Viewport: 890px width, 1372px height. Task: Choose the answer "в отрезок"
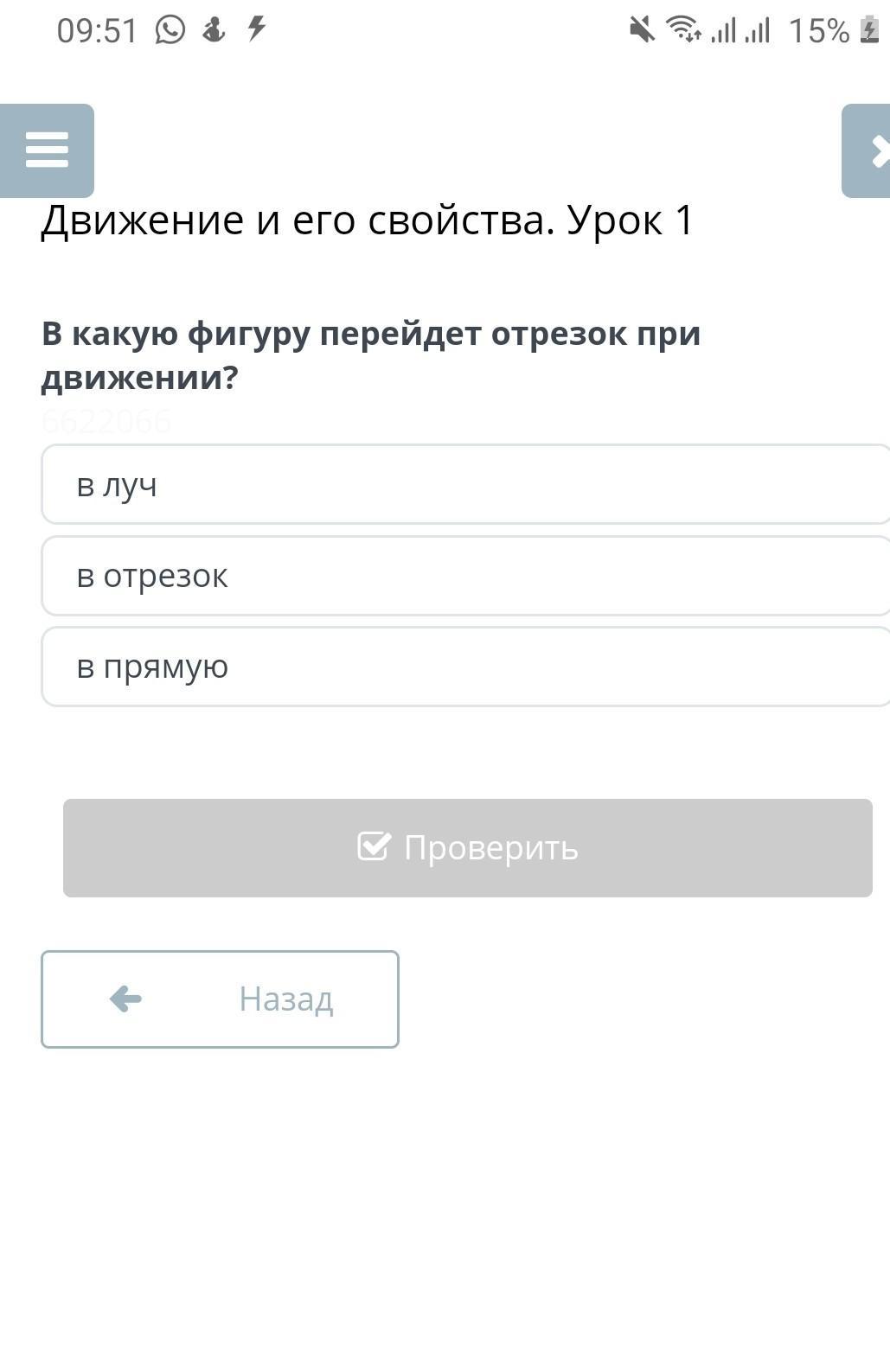pyautogui.click(x=465, y=576)
